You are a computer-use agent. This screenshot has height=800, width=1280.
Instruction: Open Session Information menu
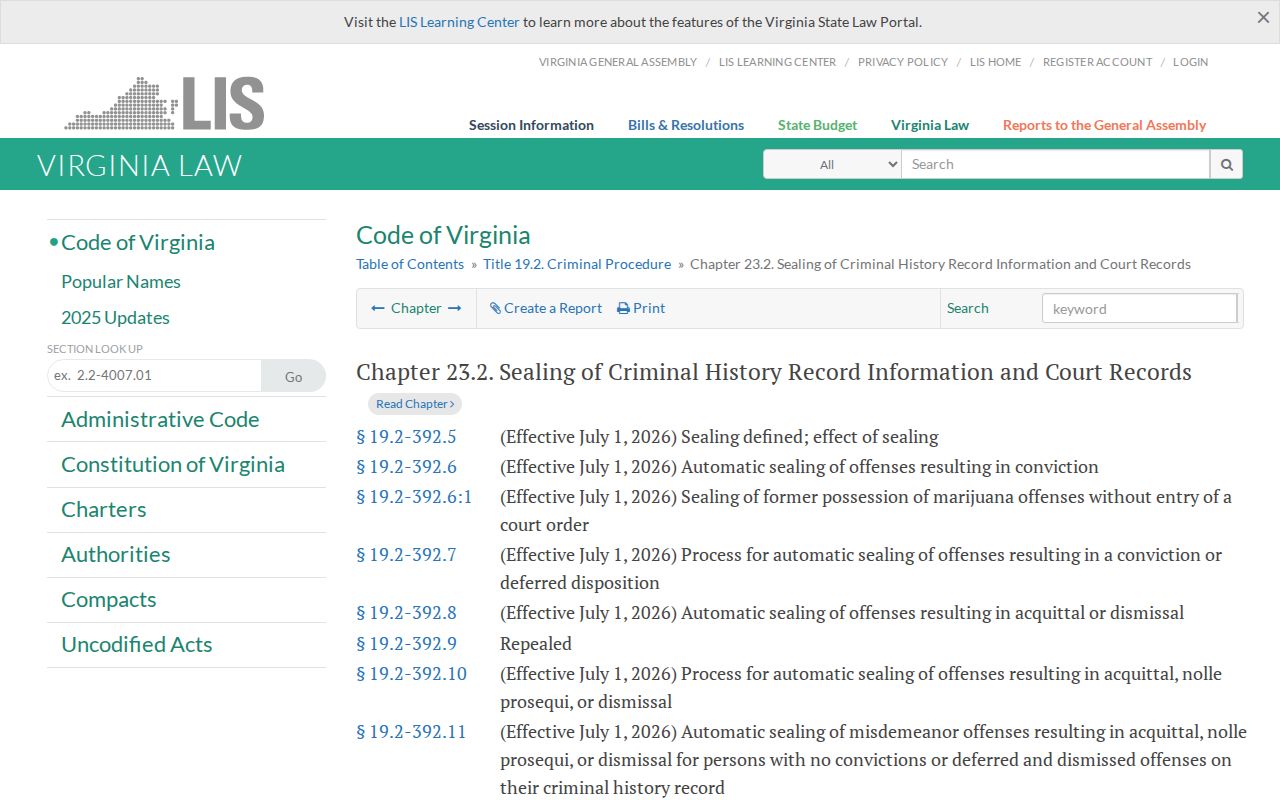tap(531, 125)
